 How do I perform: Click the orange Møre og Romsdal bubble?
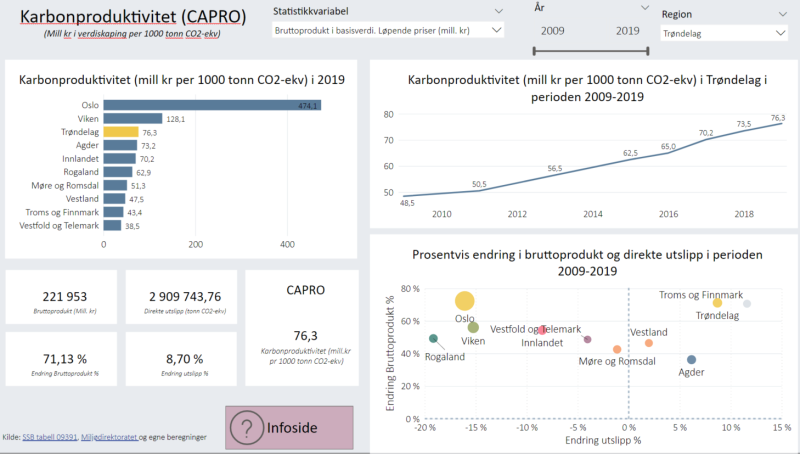617,349
